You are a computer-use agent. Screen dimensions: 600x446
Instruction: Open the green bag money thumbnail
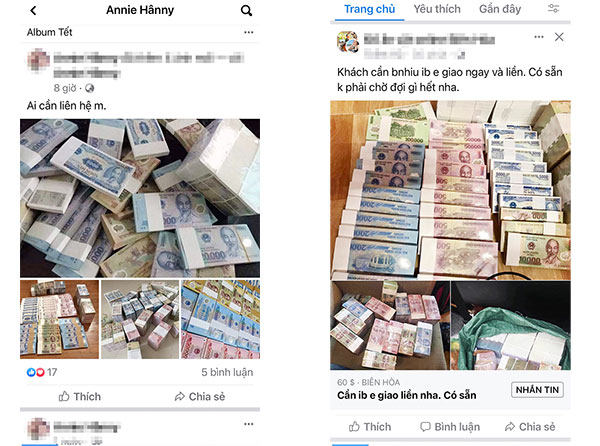pyautogui.click(x=511, y=326)
